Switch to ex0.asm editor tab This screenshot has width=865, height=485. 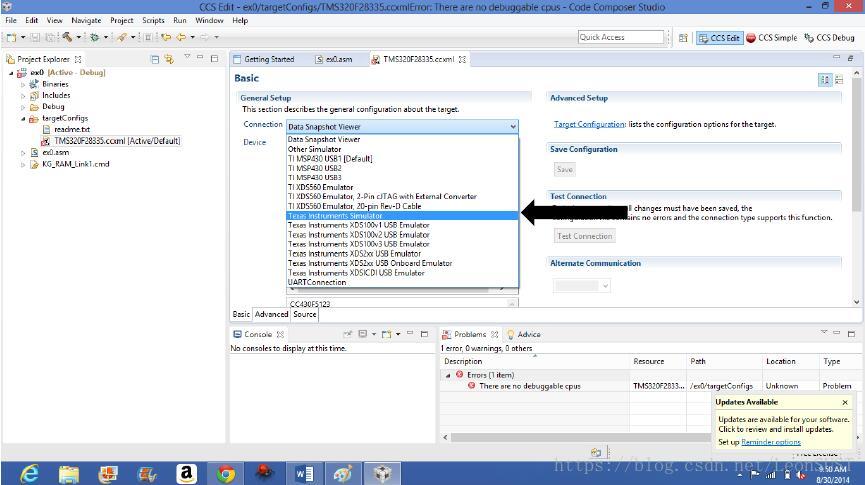334,59
